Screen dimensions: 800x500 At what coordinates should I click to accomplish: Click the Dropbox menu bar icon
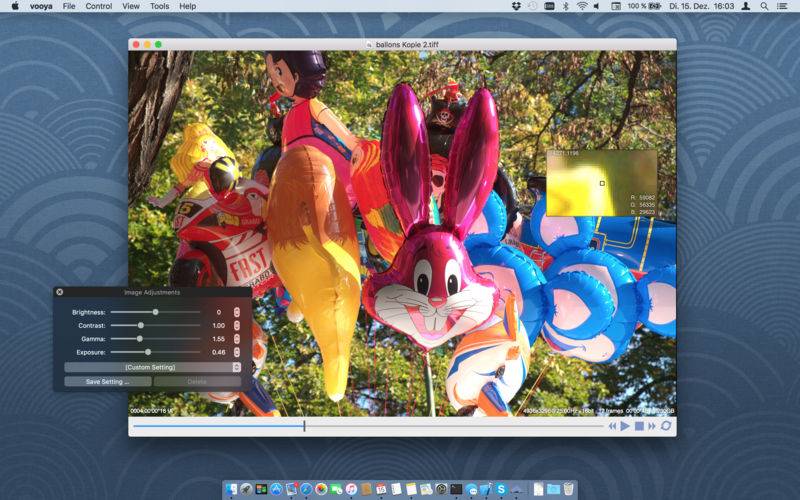pos(516,6)
